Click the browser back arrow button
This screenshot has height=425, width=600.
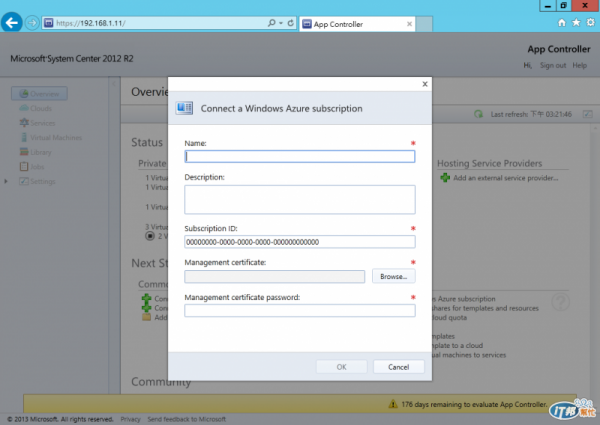(x=11, y=23)
